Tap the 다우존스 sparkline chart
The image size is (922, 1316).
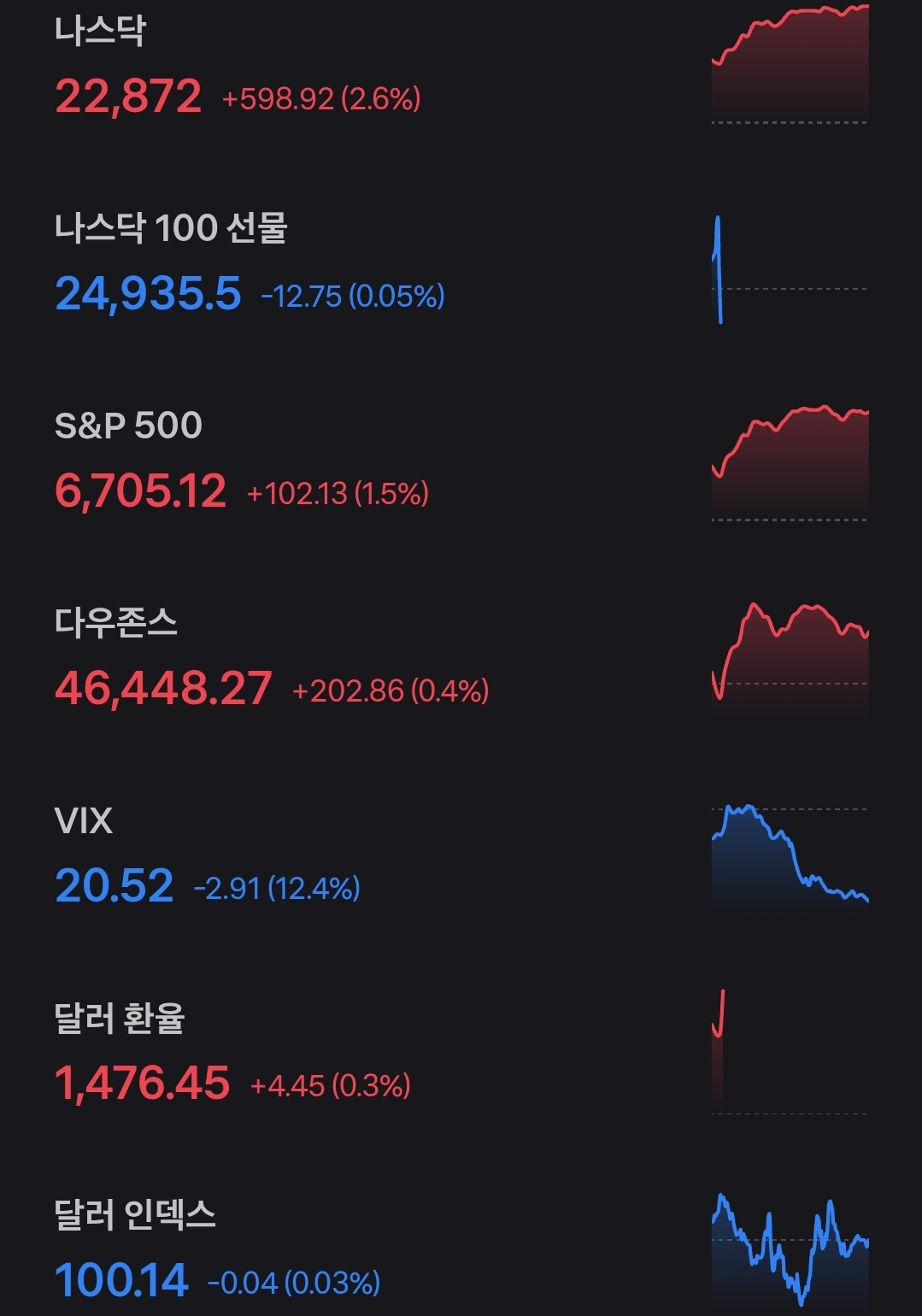pyautogui.click(x=790, y=654)
